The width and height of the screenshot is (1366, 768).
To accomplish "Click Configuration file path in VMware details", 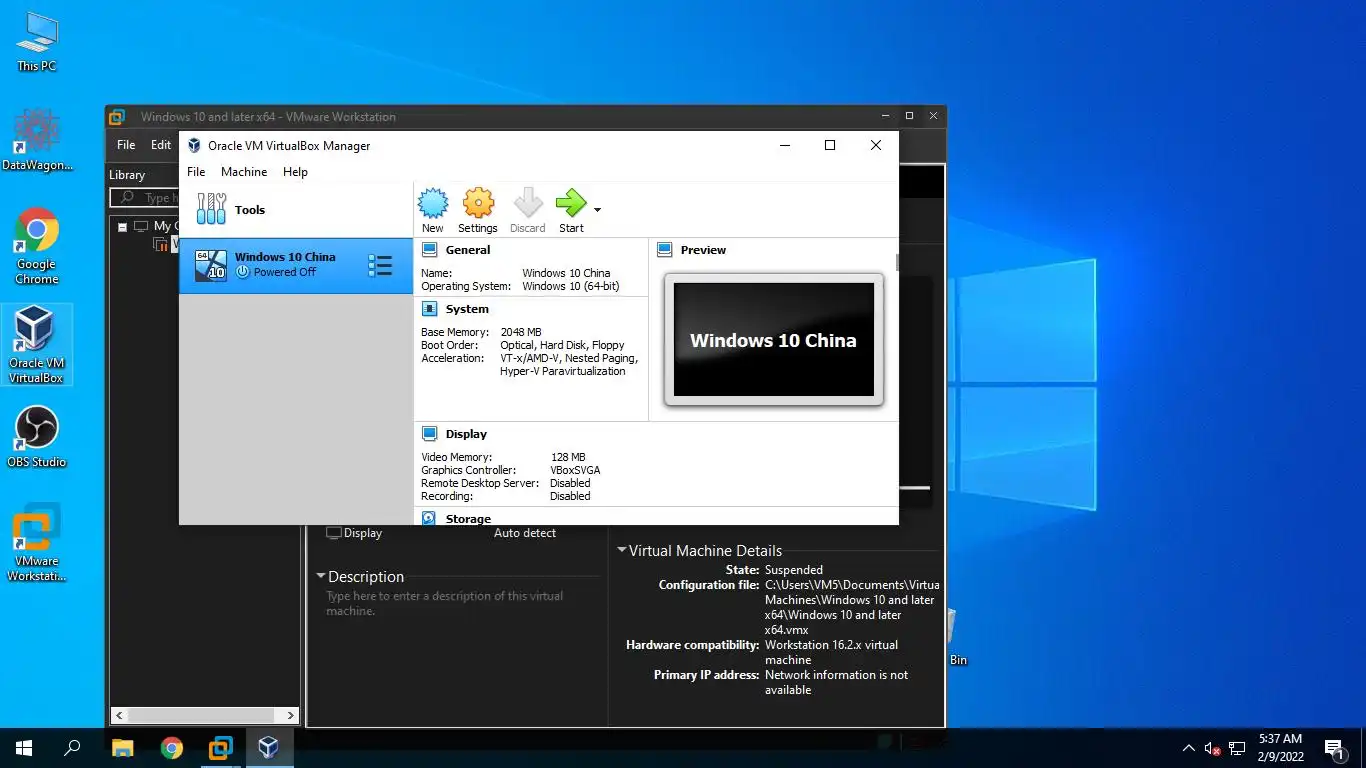I will pos(850,607).
